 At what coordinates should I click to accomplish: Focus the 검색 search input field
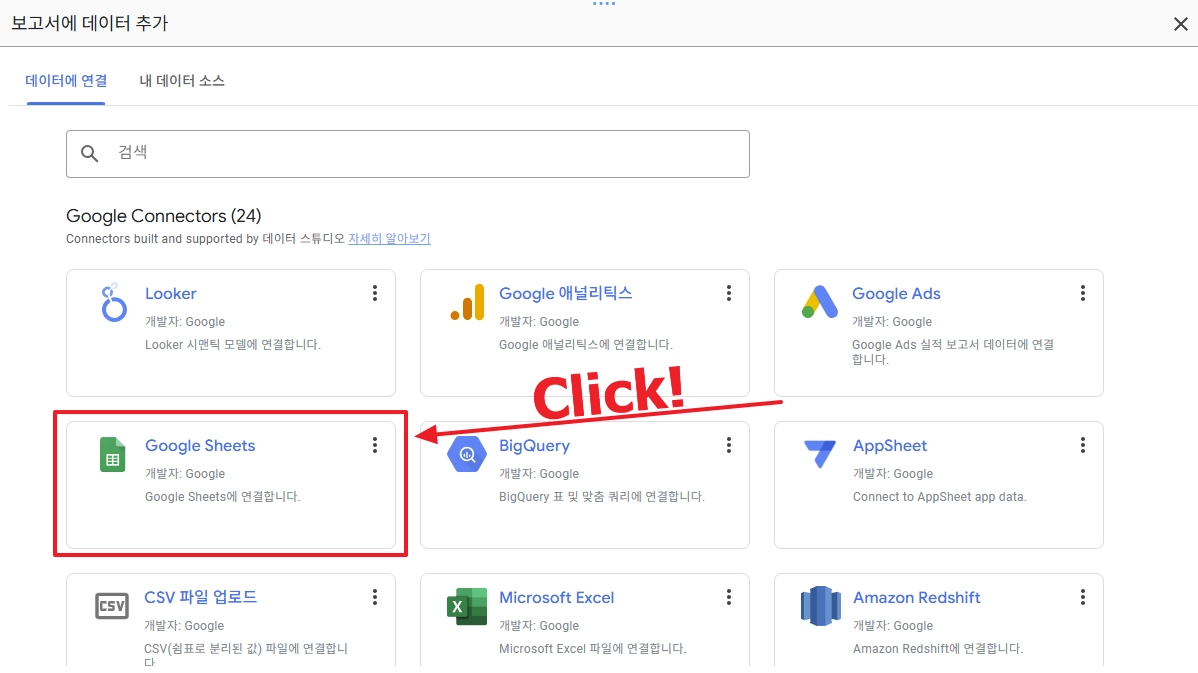coord(407,154)
